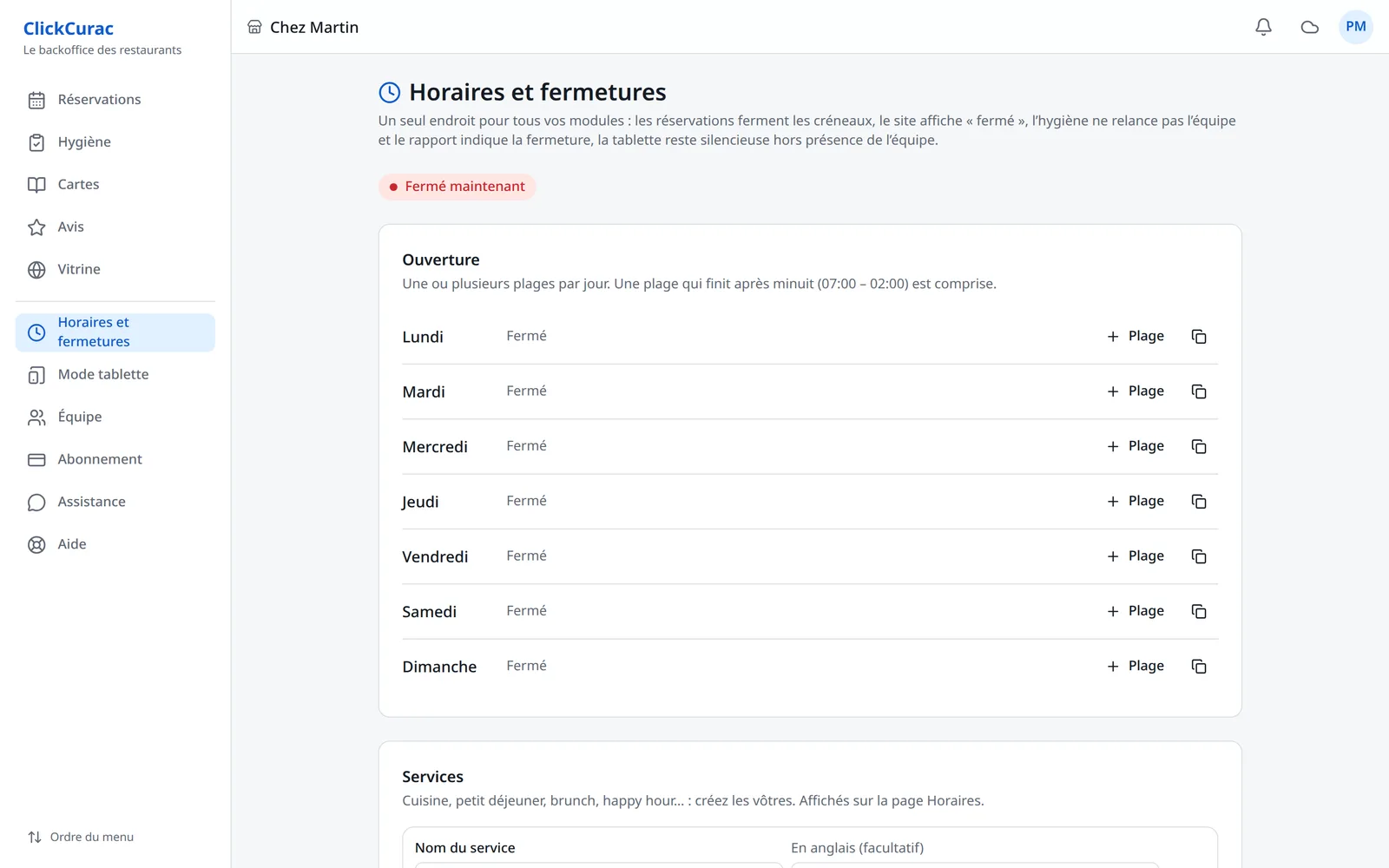1389x868 pixels.
Task: Click the Hygiène clipboard icon
Action: tap(36, 142)
